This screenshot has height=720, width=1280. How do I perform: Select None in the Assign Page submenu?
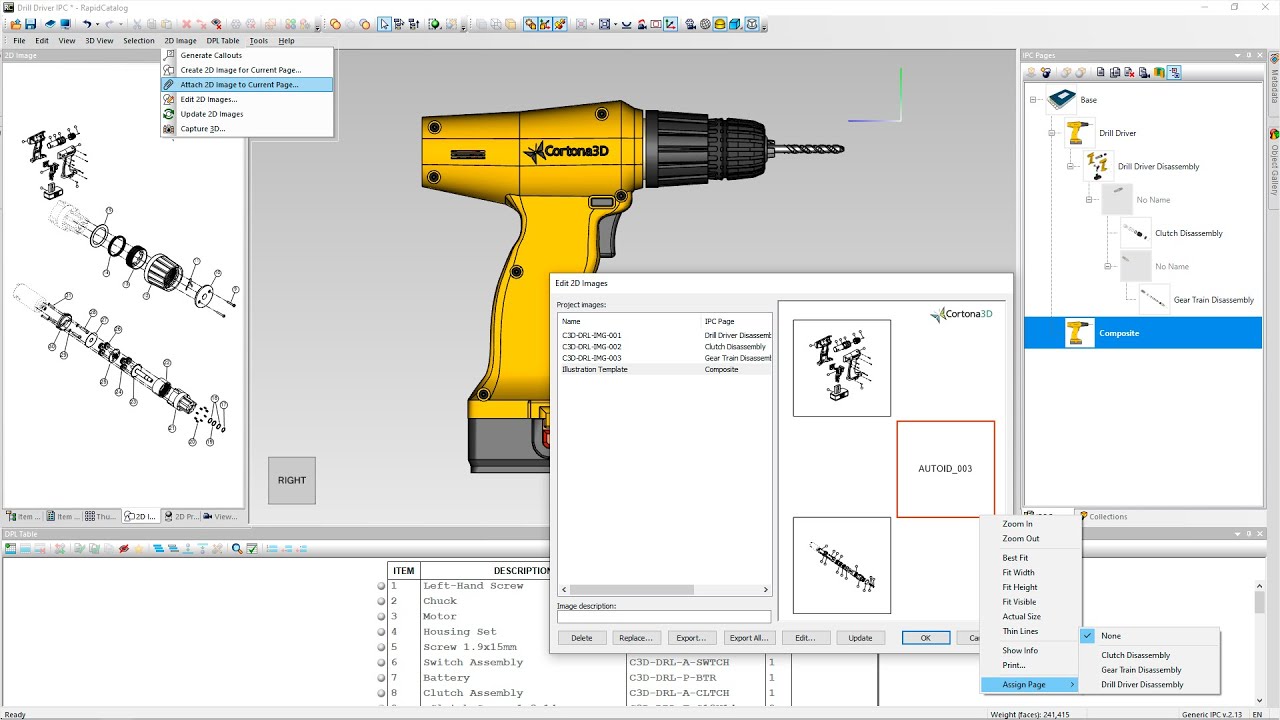click(1149, 636)
